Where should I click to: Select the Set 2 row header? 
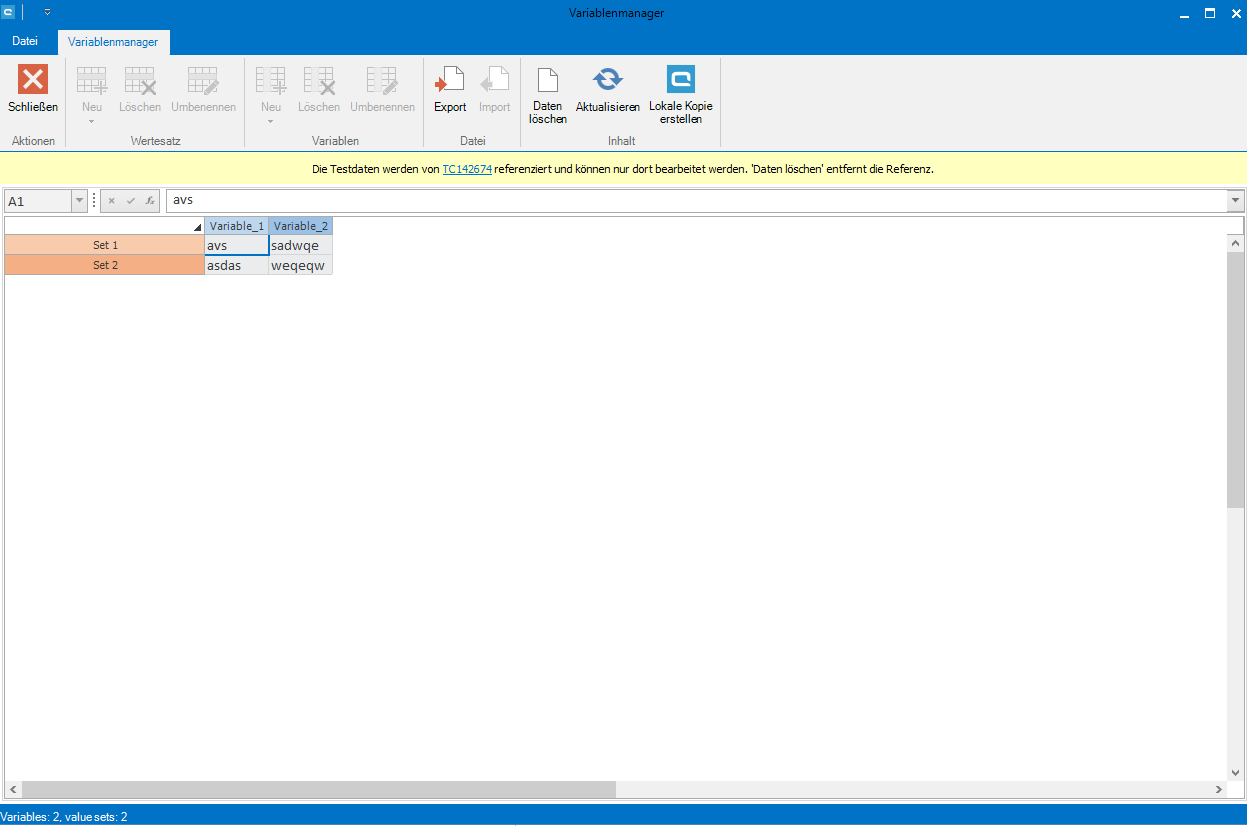[105, 265]
